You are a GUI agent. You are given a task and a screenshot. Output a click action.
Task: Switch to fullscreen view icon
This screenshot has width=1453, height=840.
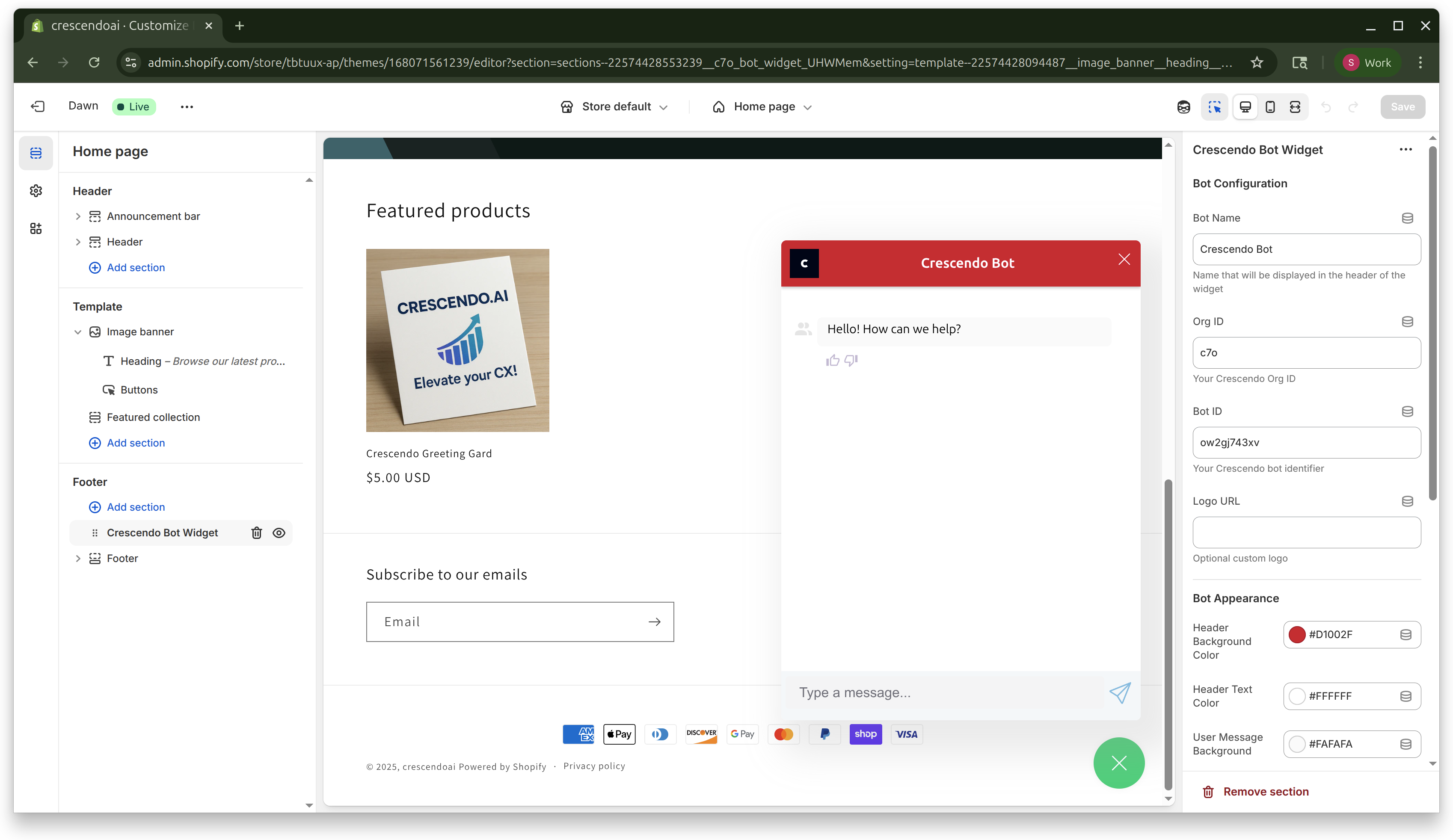coord(1295,106)
